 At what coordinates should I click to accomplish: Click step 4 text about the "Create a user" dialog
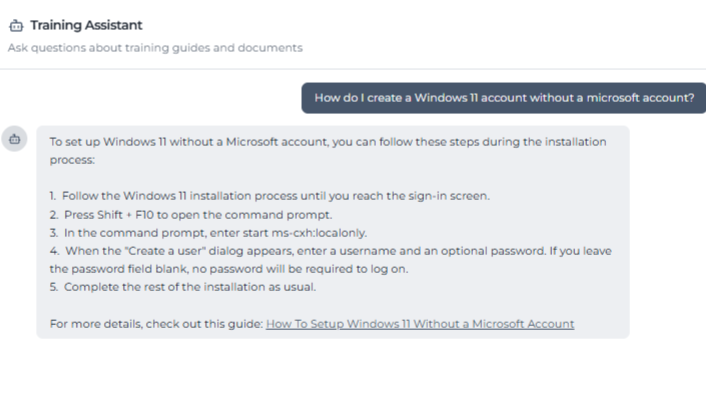(x=330, y=260)
